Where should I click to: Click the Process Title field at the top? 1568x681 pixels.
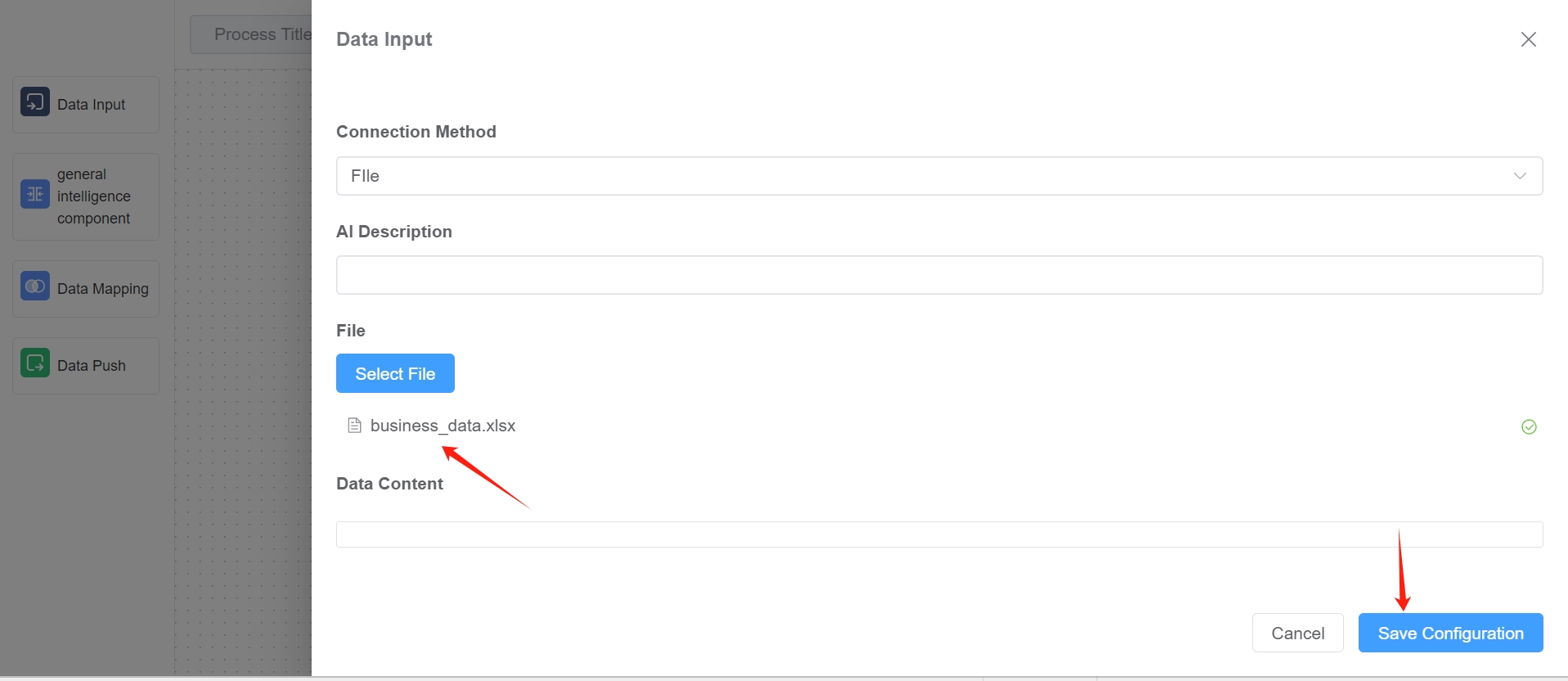click(262, 34)
